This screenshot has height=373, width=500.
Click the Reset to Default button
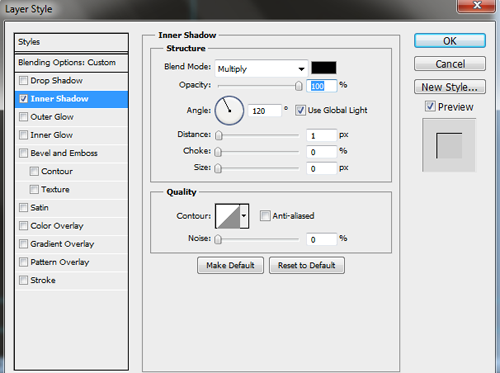(x=307, y=265)
